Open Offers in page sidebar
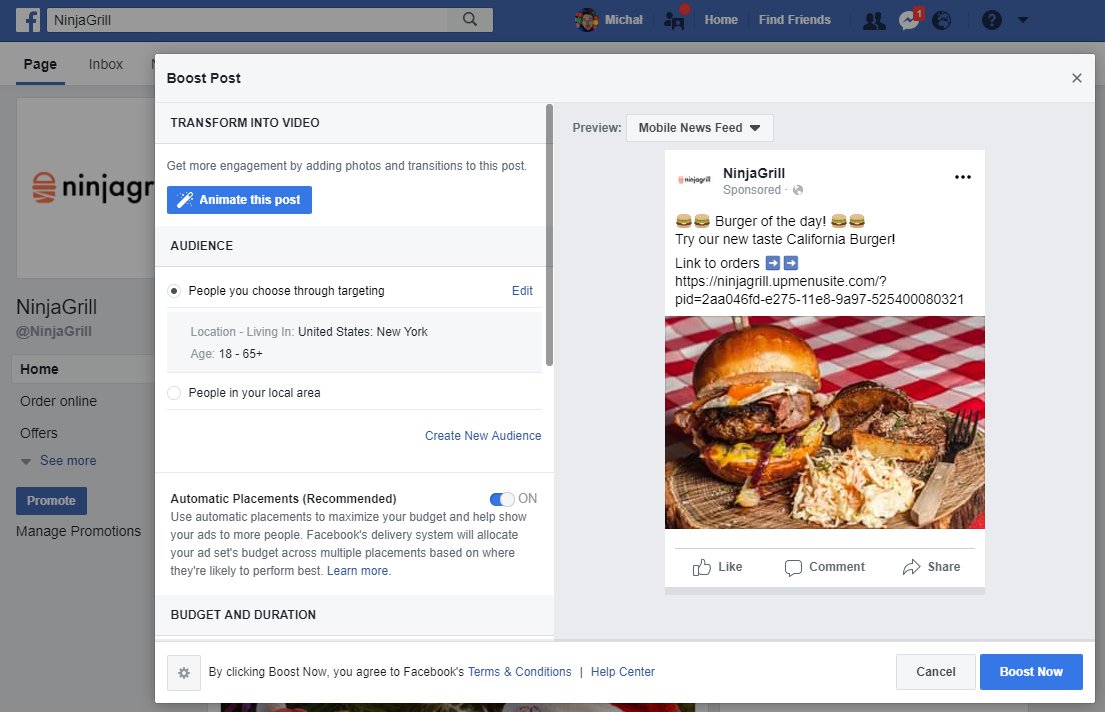Image resolution: width=1105 pixels, height=712 pixels. pyautogui.click(x=39, y=433)
